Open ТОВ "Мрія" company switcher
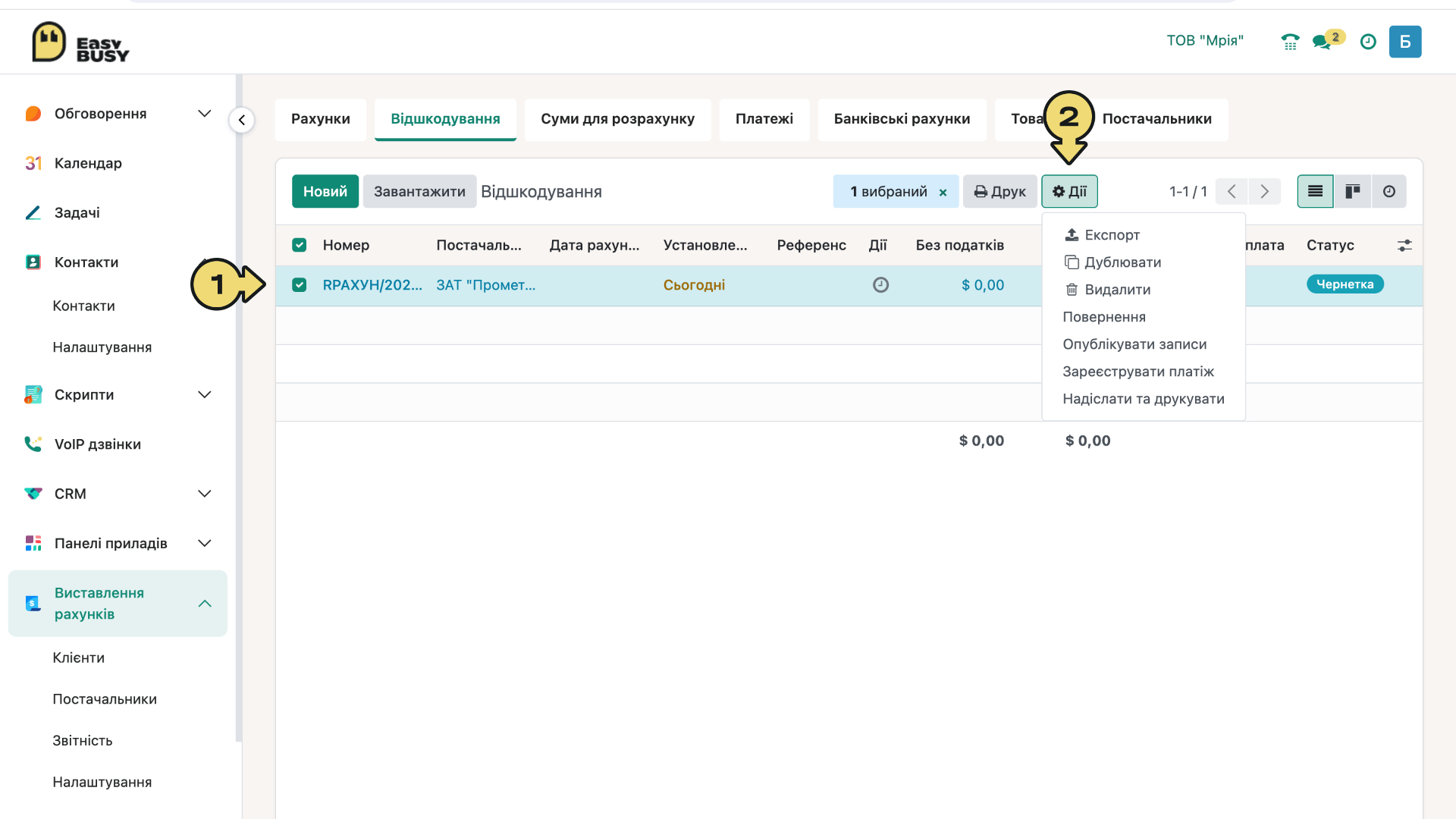The image size is (1456, 819). (x=1205, y=41)
